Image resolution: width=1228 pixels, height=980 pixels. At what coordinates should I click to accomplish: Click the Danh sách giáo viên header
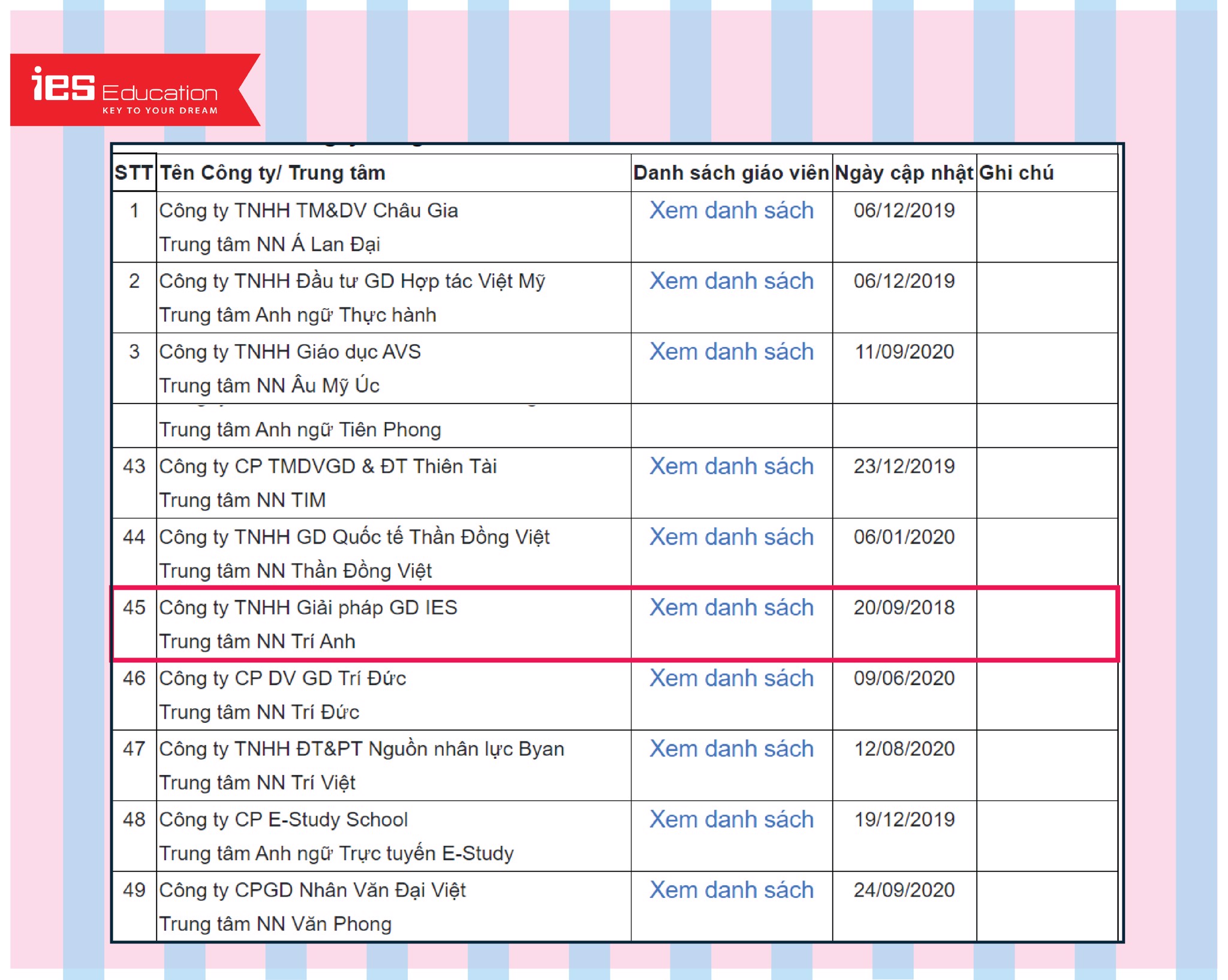pos(731,173)
